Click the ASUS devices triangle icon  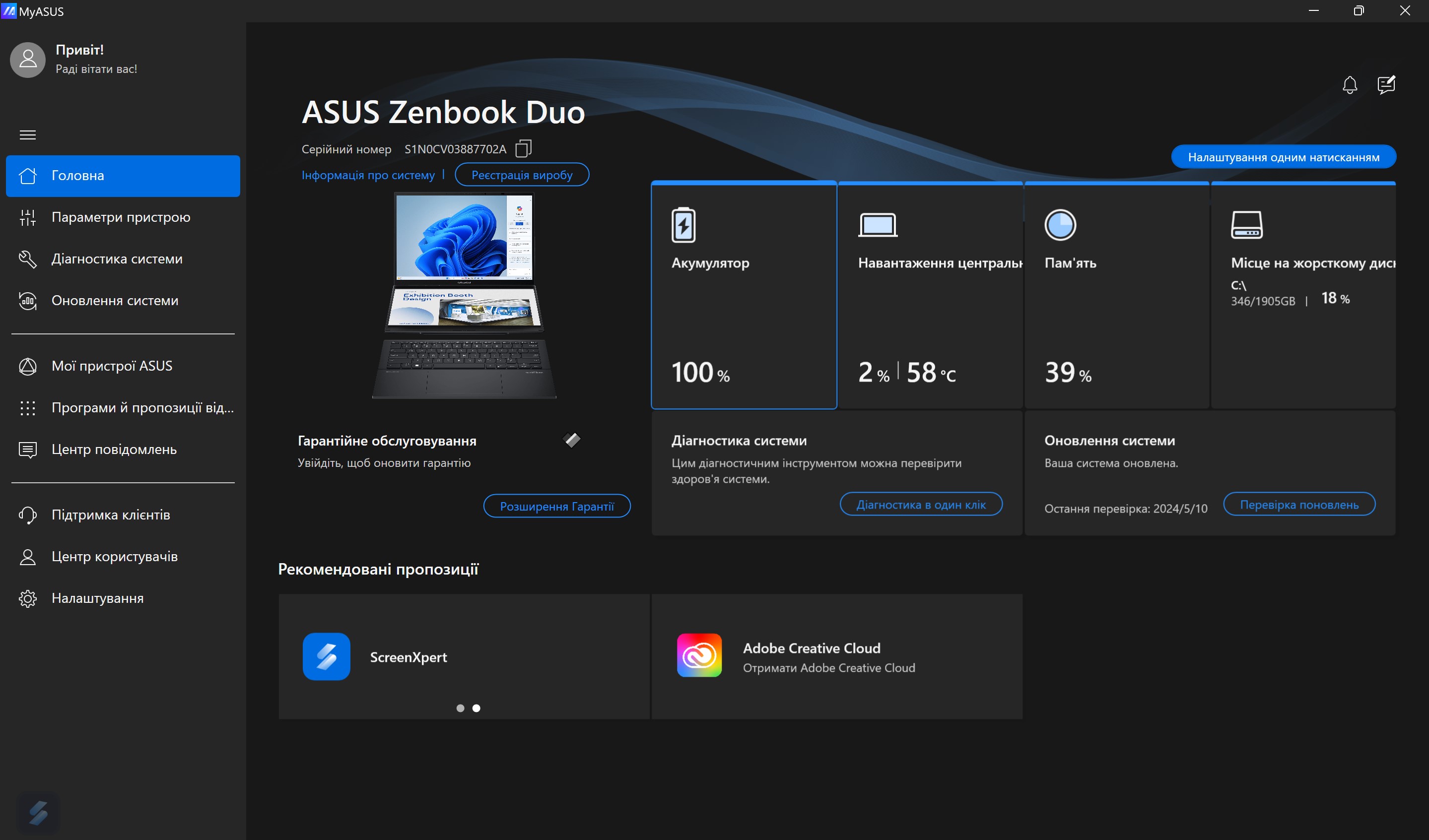pos(28,366)
